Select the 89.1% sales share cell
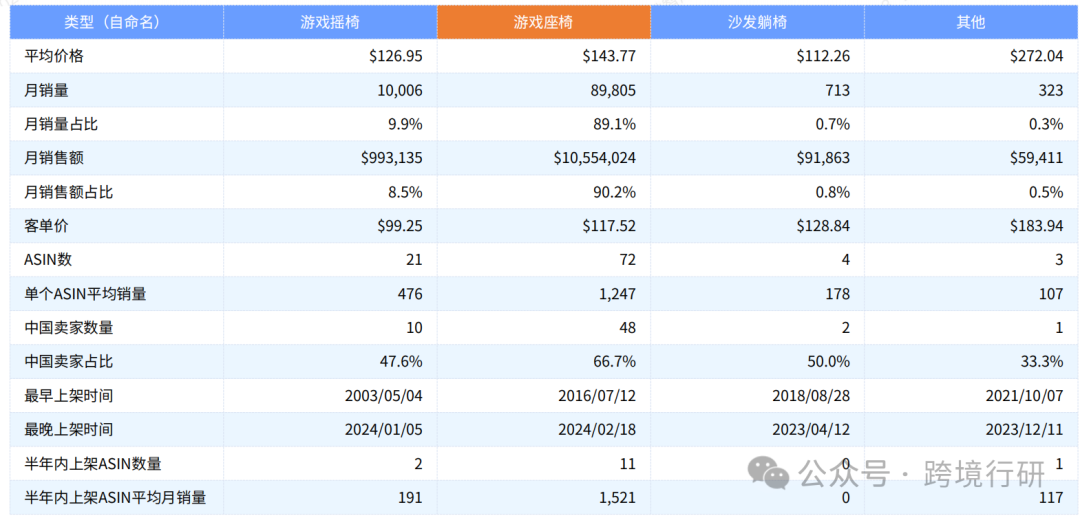This screenshot has height=518, width=1080. tap(616, 125)
